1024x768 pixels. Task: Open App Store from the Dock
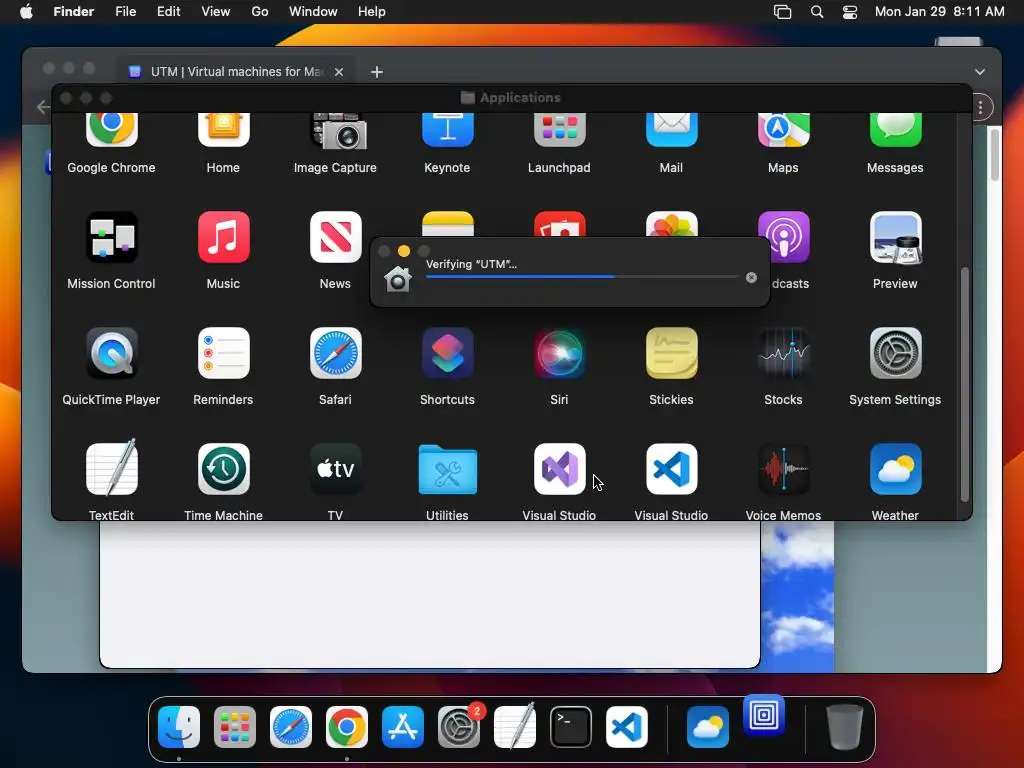pos(403,727)
